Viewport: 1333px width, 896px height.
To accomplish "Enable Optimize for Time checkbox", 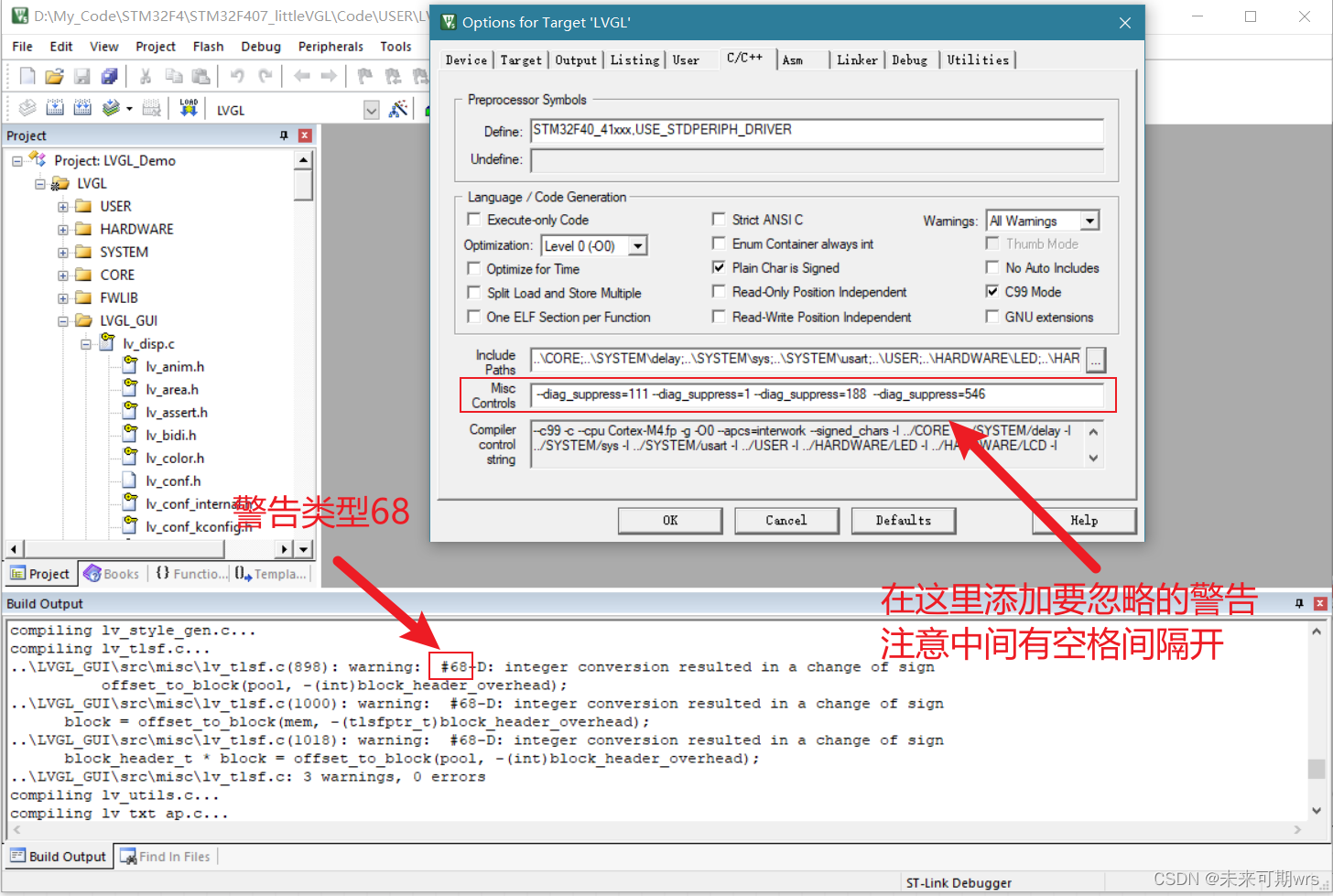I will (474, 268).
